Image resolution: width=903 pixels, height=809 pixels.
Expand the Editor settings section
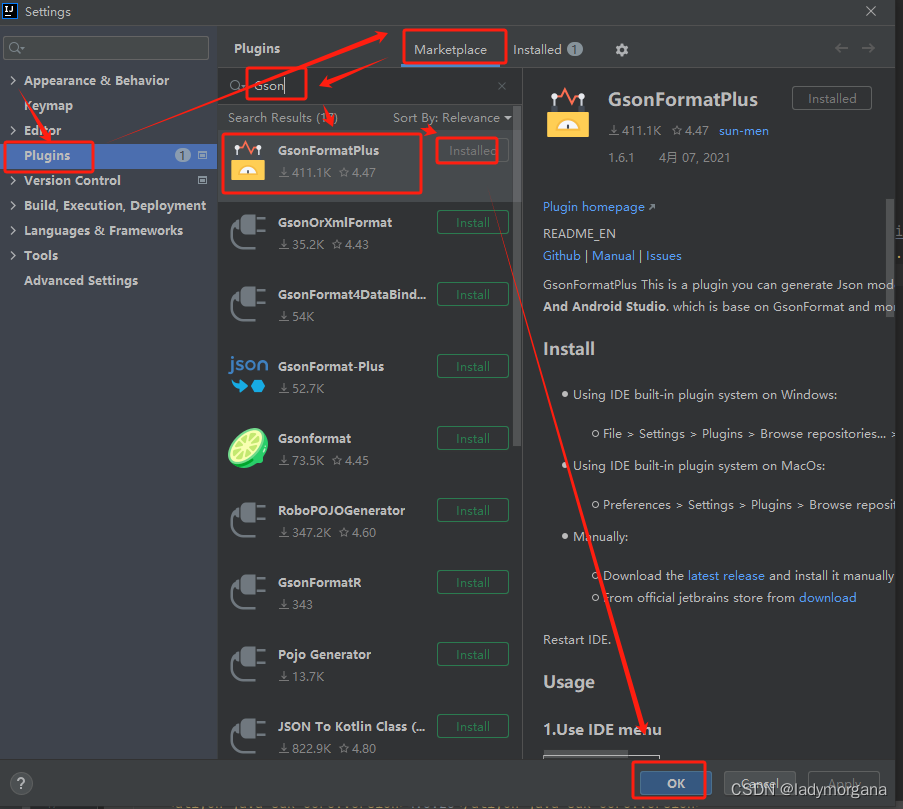pyautogui.click(x=13, y=130)
